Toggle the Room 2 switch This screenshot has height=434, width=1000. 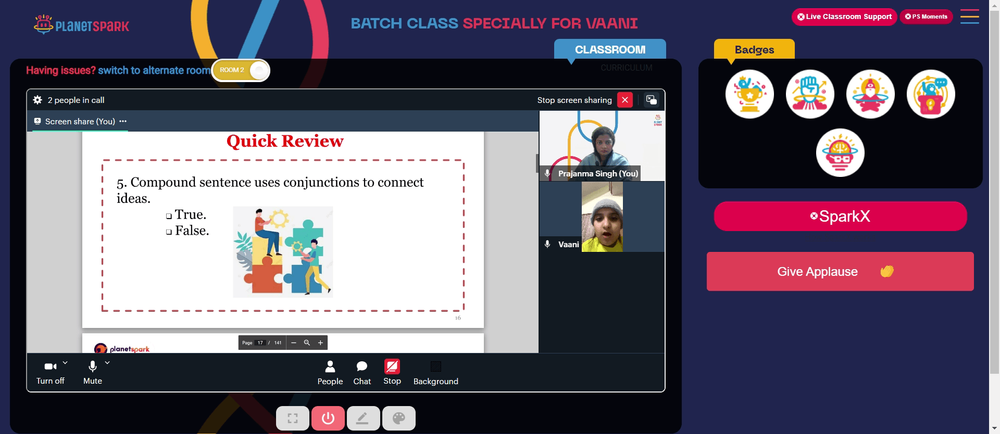[240, 70]
